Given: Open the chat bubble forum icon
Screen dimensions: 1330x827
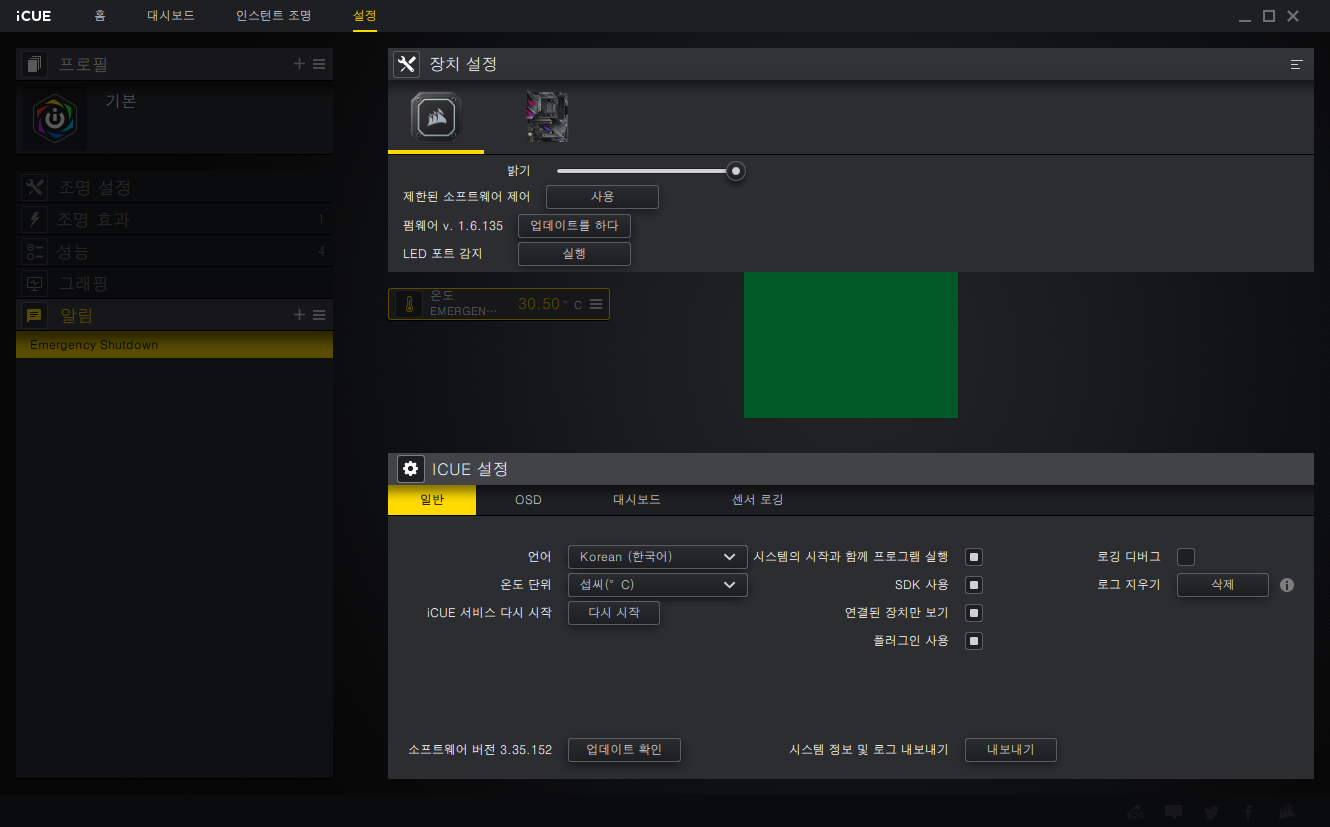Looking at the screenshot, I should pos(1174,812).
